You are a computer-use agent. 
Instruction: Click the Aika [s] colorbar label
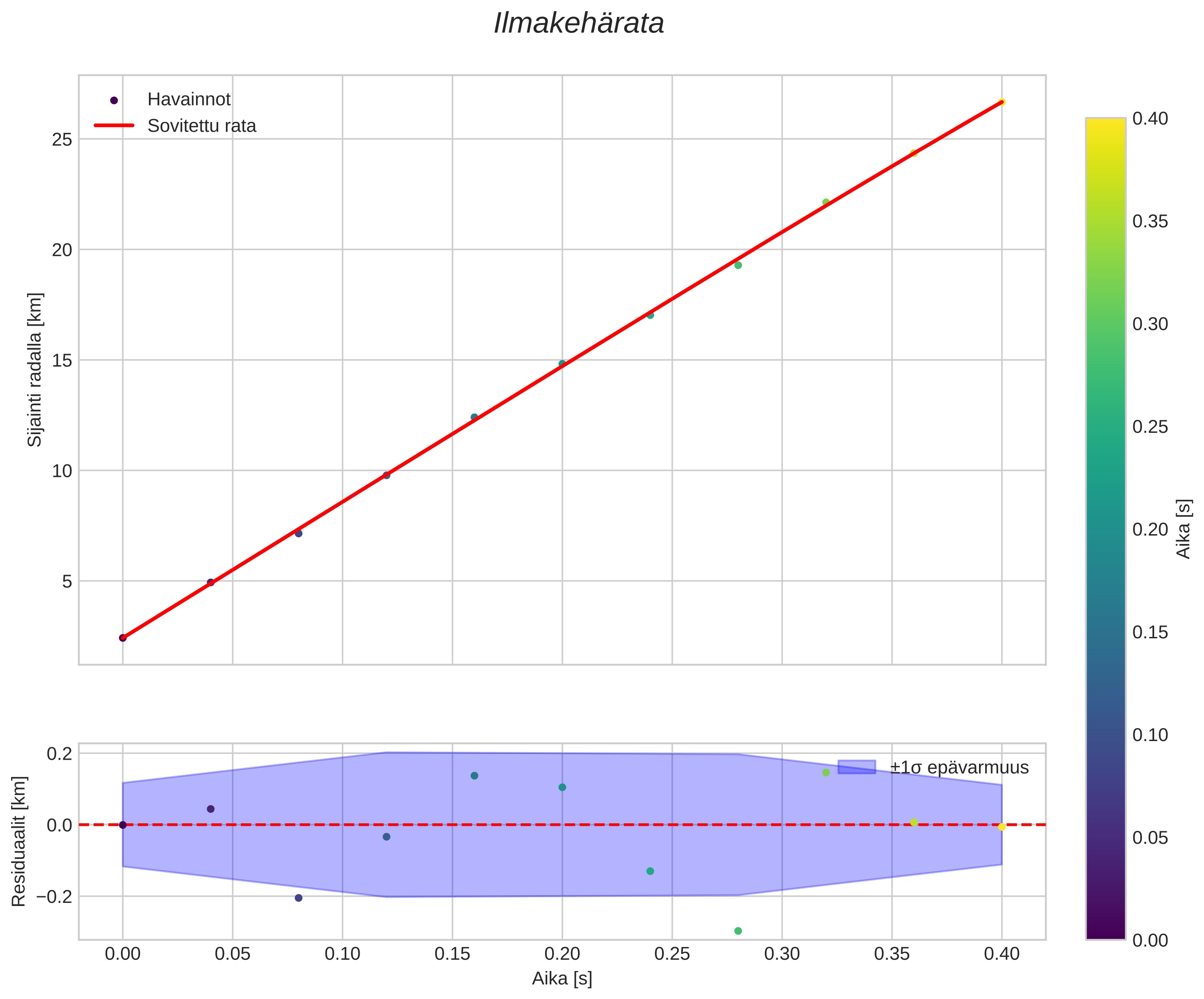1184,529
